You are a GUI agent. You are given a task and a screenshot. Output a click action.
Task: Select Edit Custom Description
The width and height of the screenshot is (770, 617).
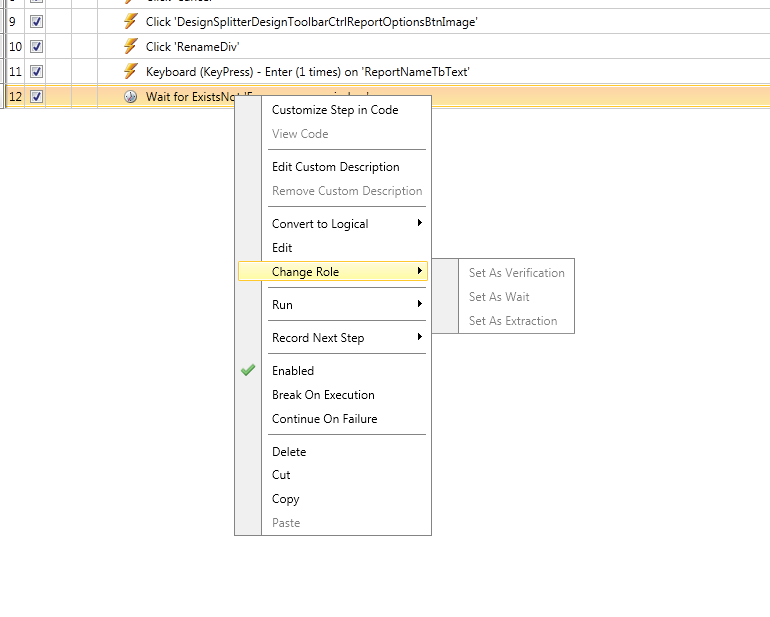coord(335,167)
